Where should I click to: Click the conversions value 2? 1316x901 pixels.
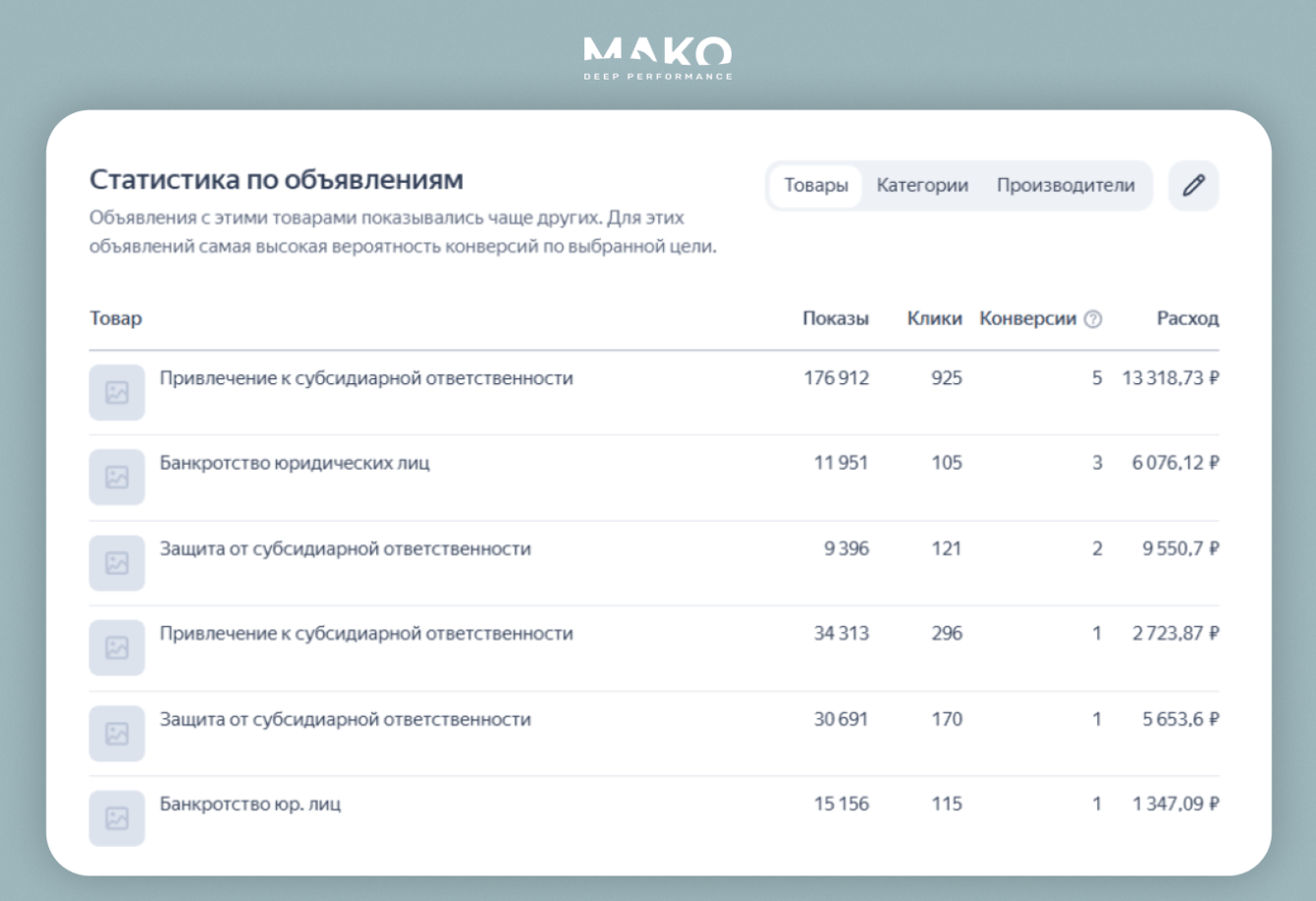(1097, 548)
